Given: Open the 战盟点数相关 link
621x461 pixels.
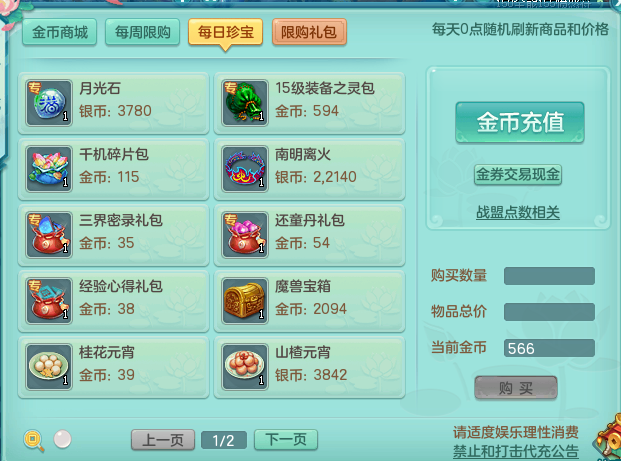Looking at the screenshot, I should click(518, 213).
